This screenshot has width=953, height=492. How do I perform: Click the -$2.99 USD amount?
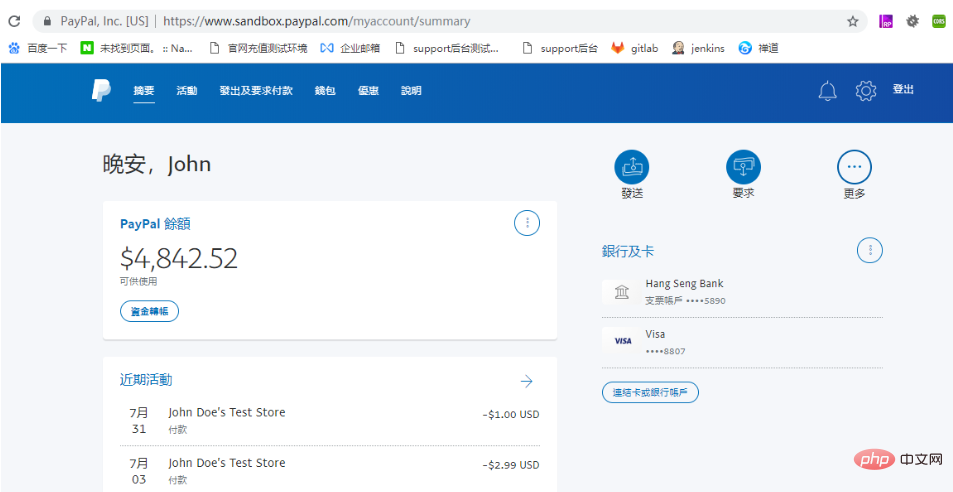[x=511, y=465]
